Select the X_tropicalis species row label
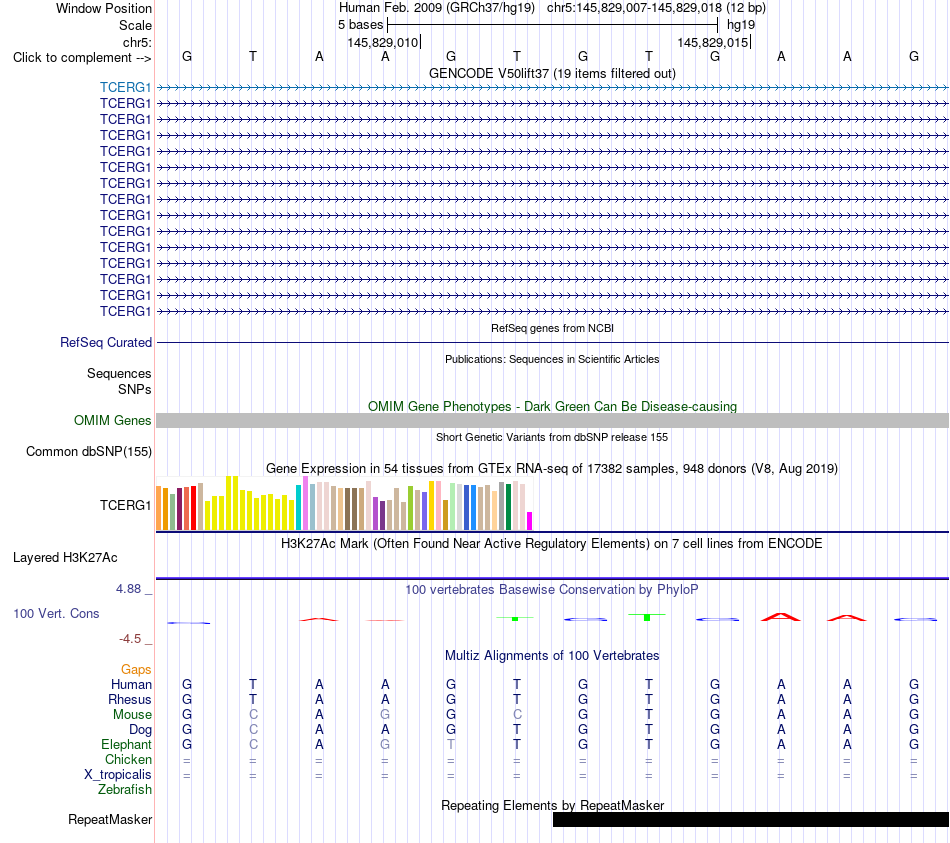 pyautogui.click(x=118, y=775)
